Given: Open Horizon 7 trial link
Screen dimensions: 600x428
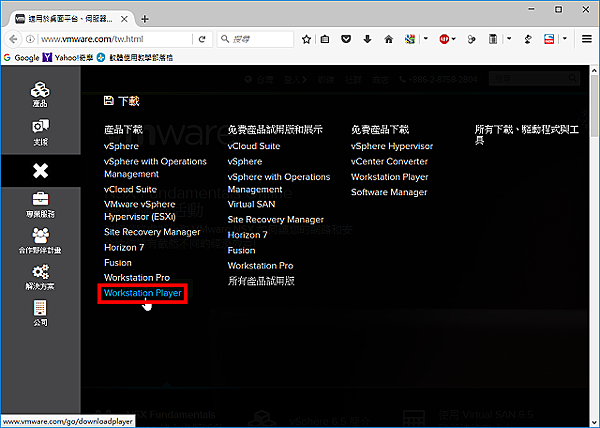Looking at the screenshot, I should 247,235.
